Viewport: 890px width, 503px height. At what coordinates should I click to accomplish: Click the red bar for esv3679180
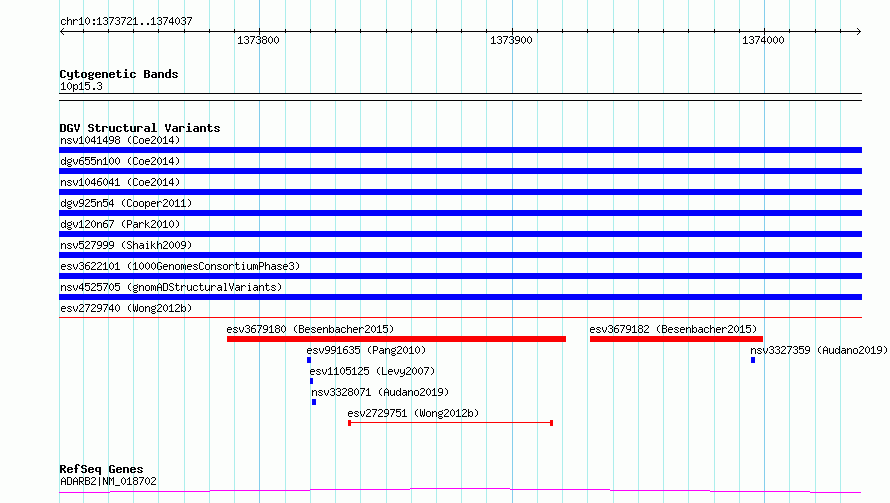pyautogui.click(x=396, y=339)
